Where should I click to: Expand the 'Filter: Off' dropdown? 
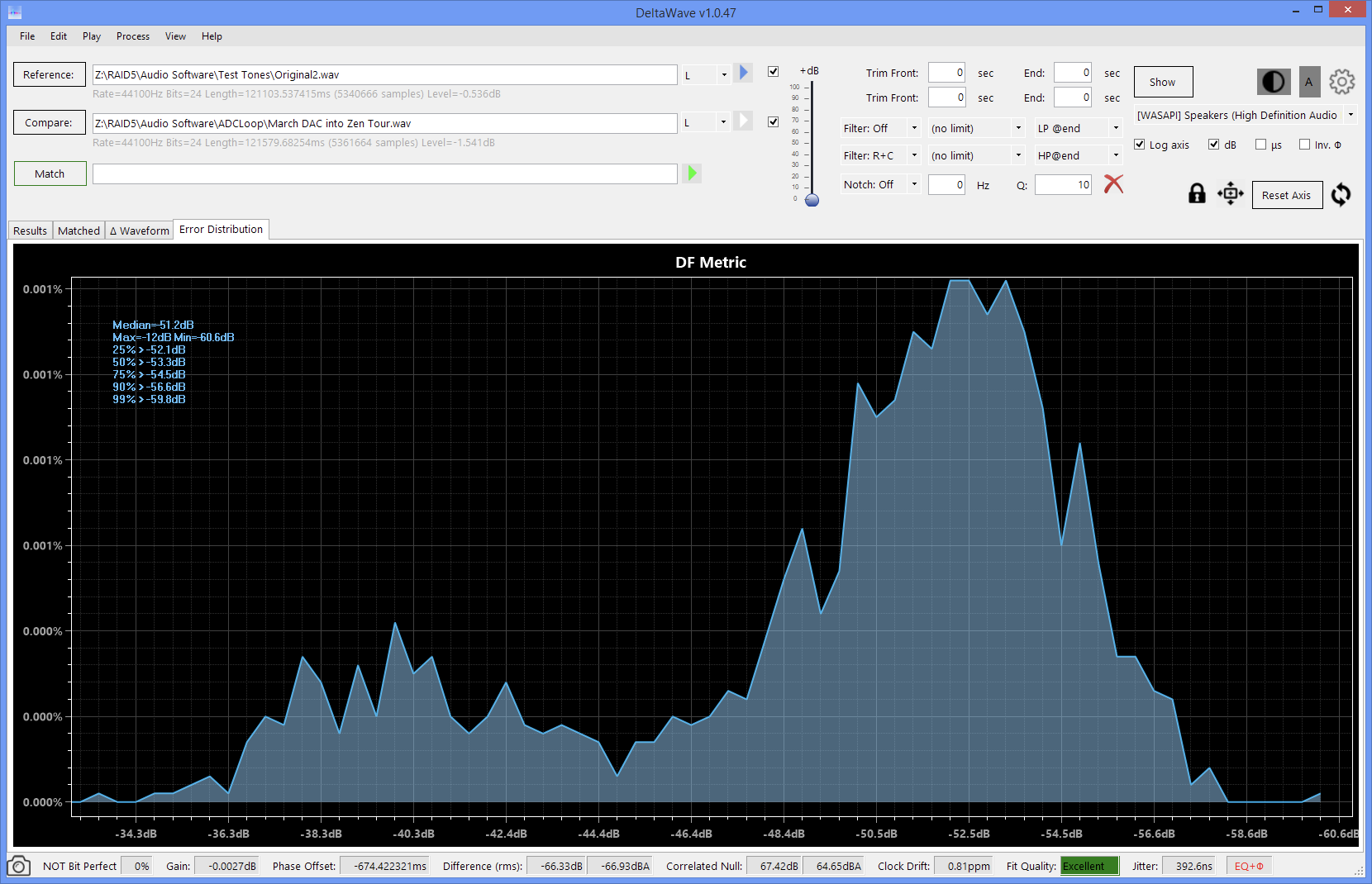point(880,128)
